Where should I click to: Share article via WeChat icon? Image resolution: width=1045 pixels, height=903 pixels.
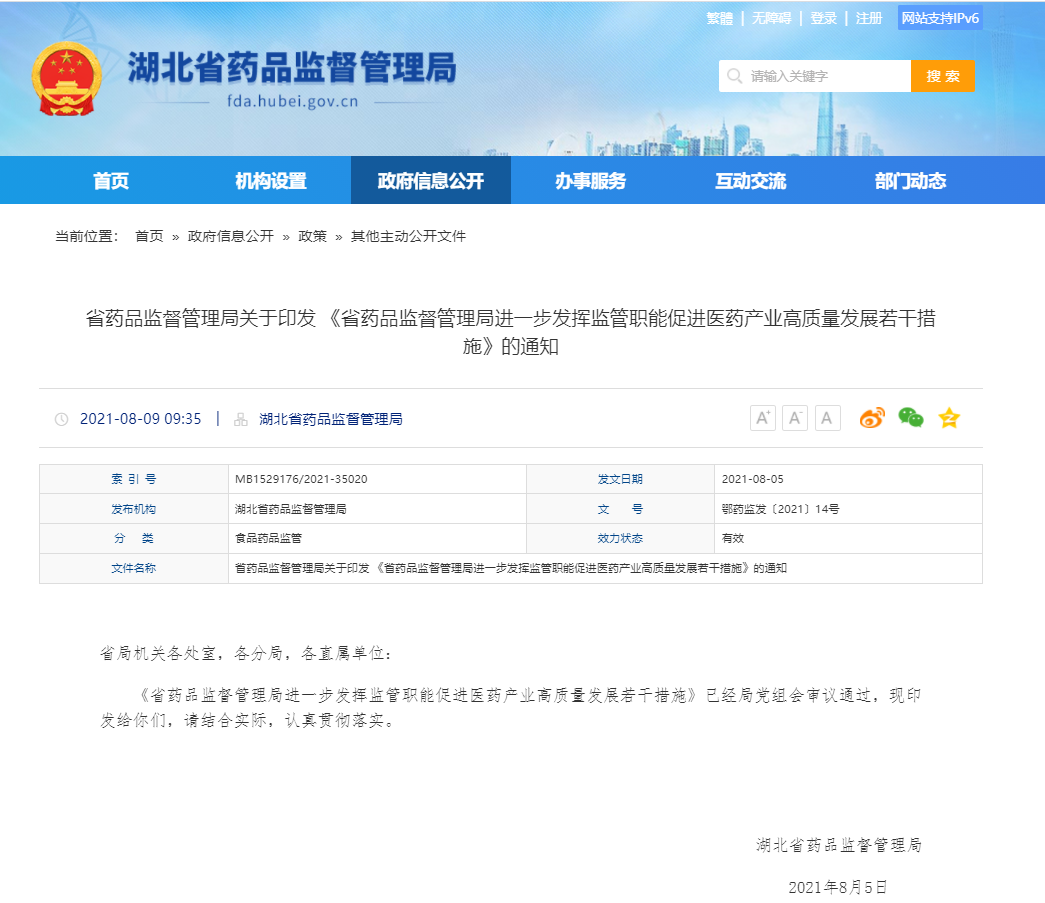[910, 418]
